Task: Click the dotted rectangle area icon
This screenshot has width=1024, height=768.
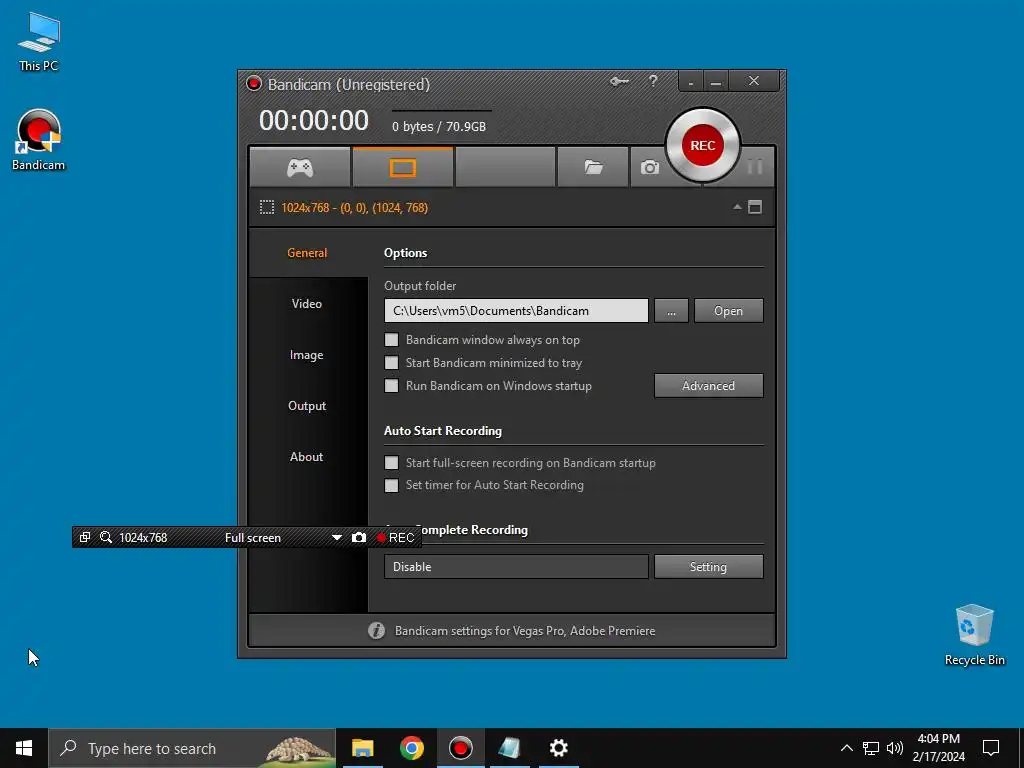Action: point(266,208)
